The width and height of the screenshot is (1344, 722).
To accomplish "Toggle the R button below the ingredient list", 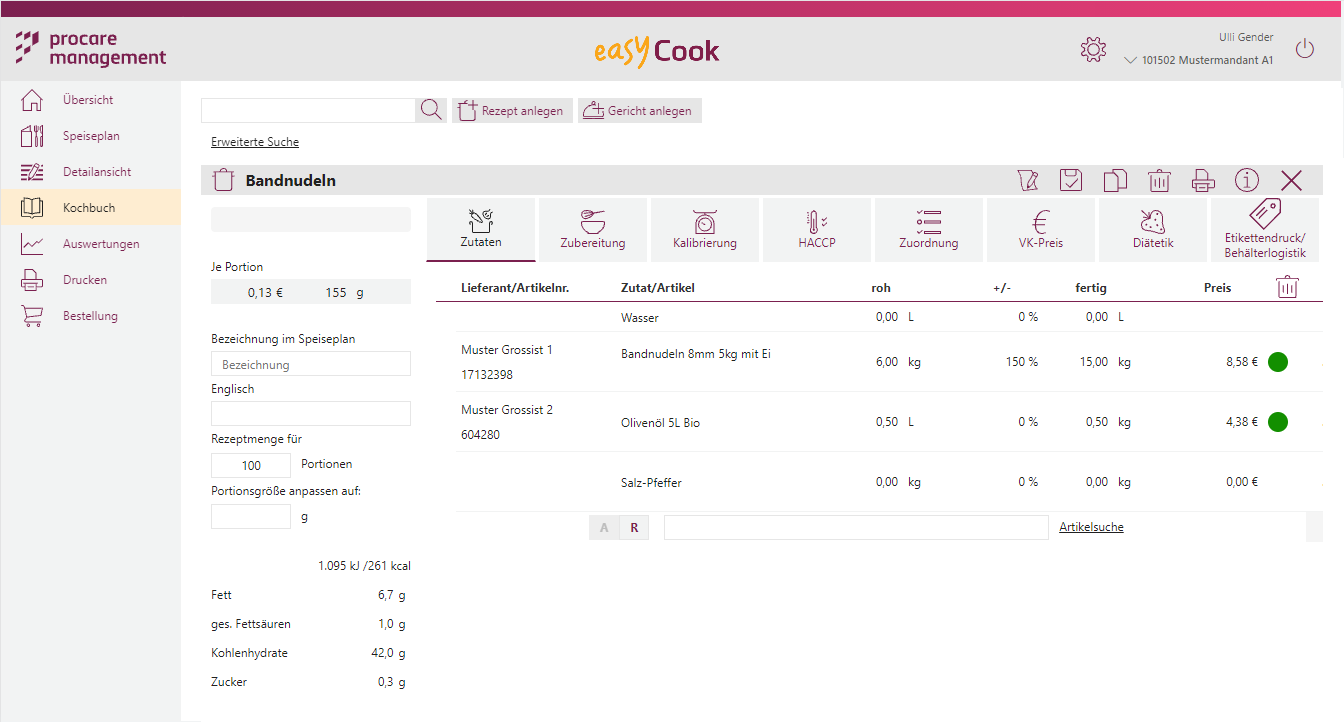I will click(x=634, y=527).
